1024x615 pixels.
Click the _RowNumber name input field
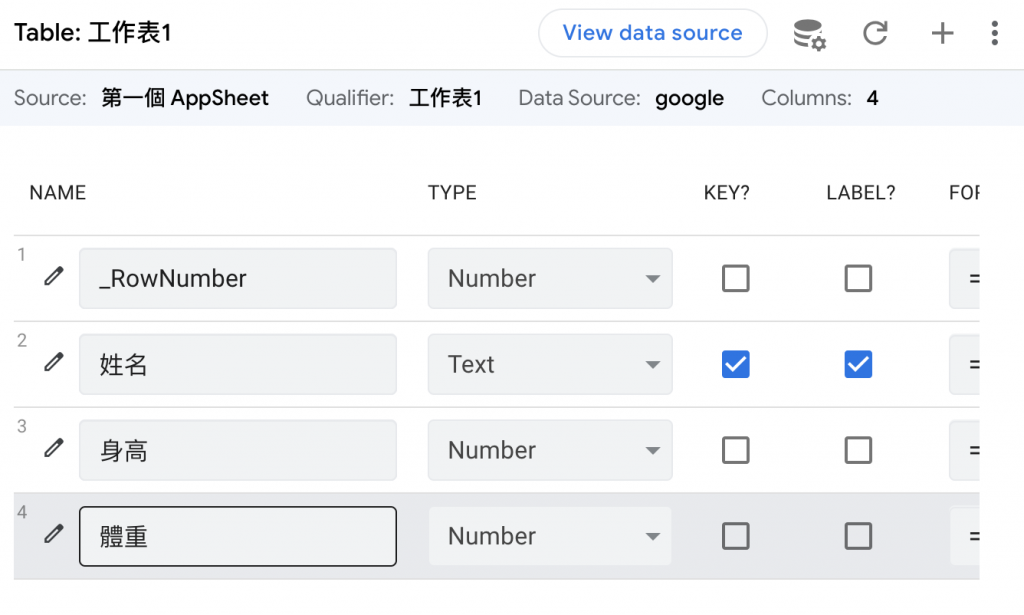coord(238,279)
